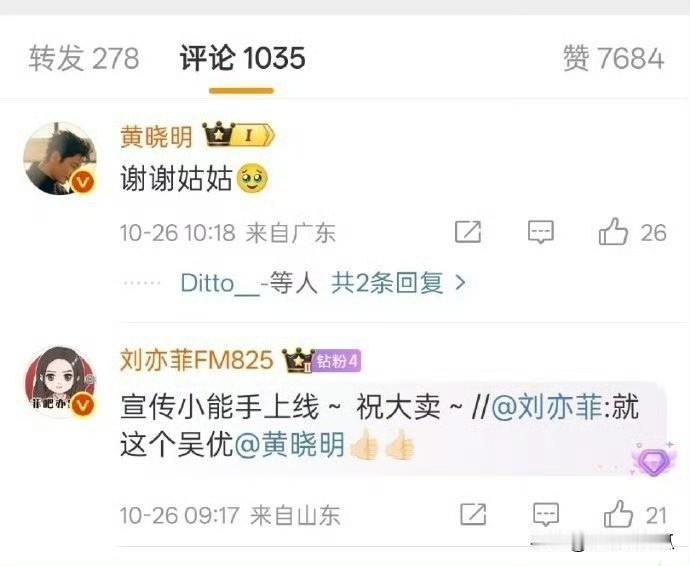Screen dimensions: 690x566
Task: Switch to the 转发 278 tab
Action: [84, 58]
